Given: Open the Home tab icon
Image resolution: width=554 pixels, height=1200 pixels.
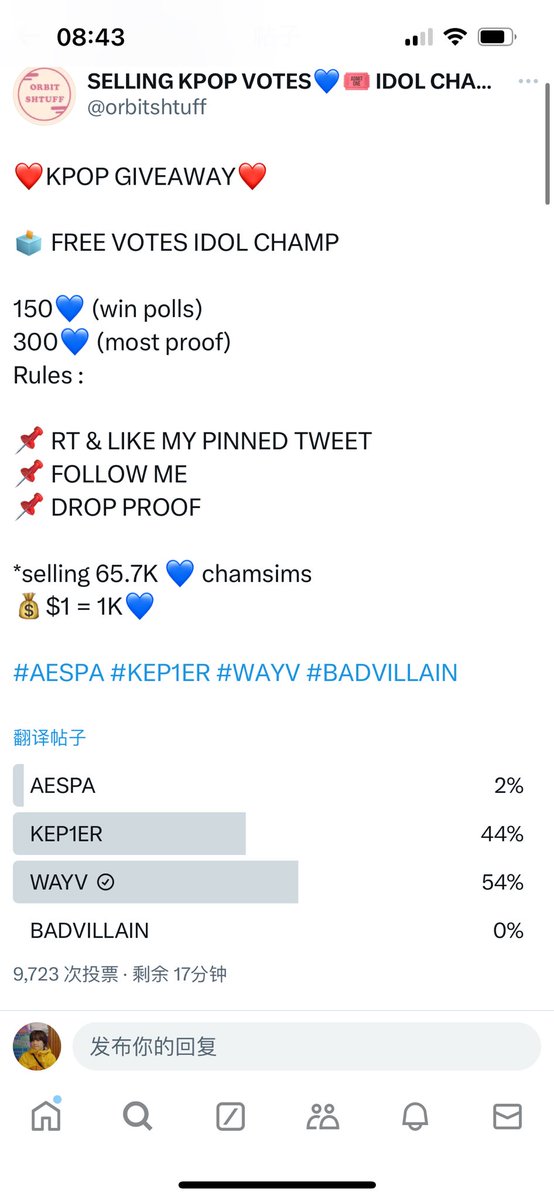Looking at the screenshot, I should 46,1115.
